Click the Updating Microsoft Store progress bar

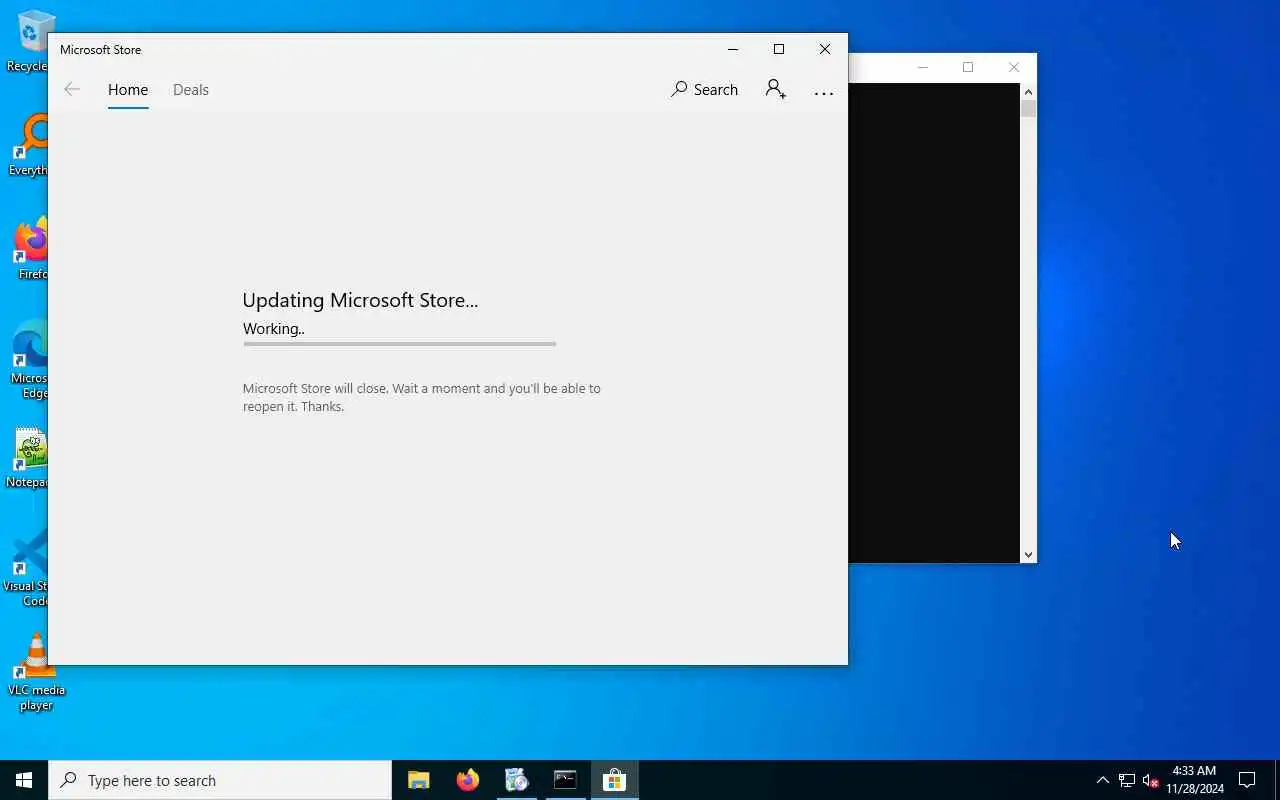click(399, 344)
